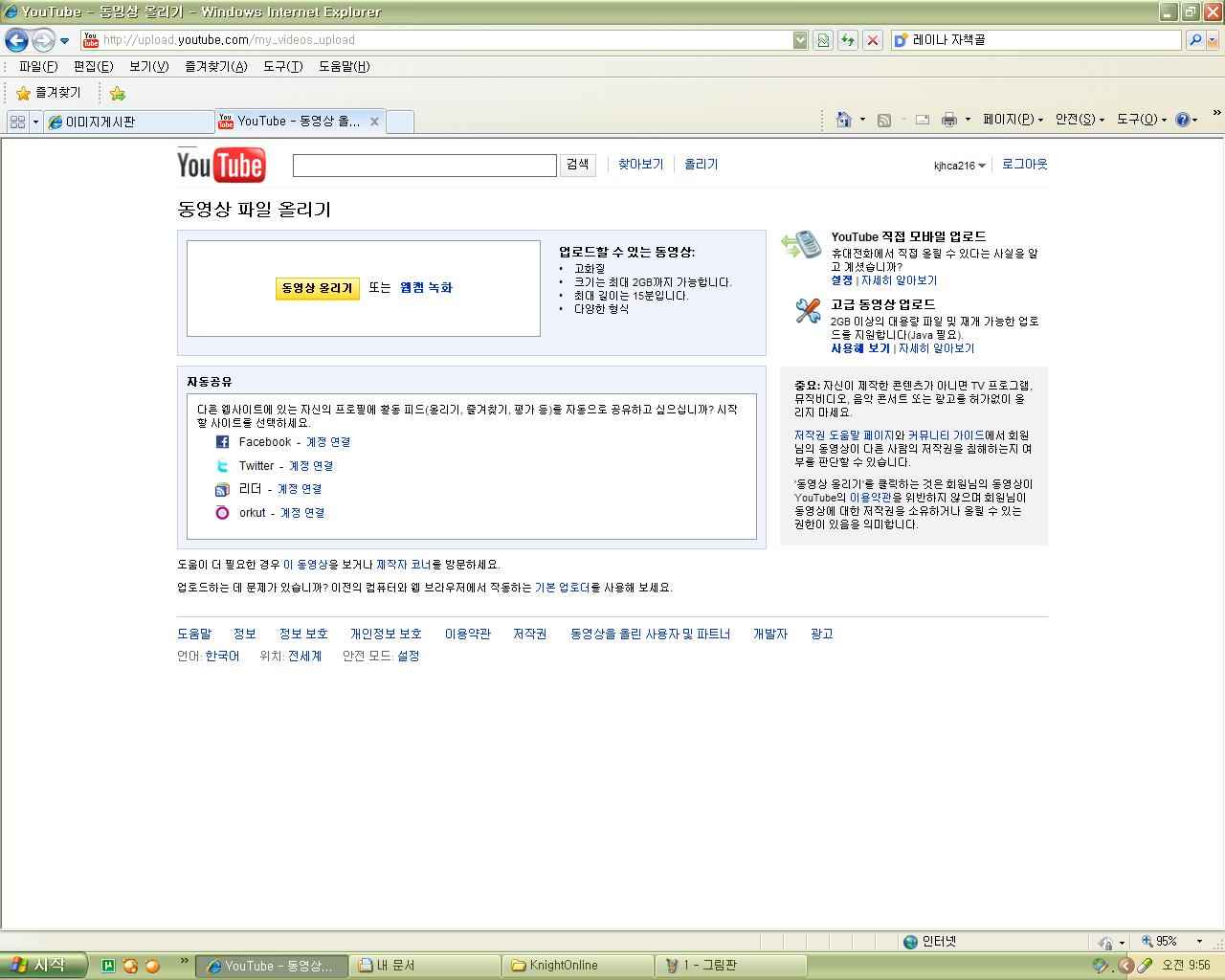The height and width of the screenshot is (980, 1225).
Task: Click the blue Help question mark icon
Action: (1182, 120)
